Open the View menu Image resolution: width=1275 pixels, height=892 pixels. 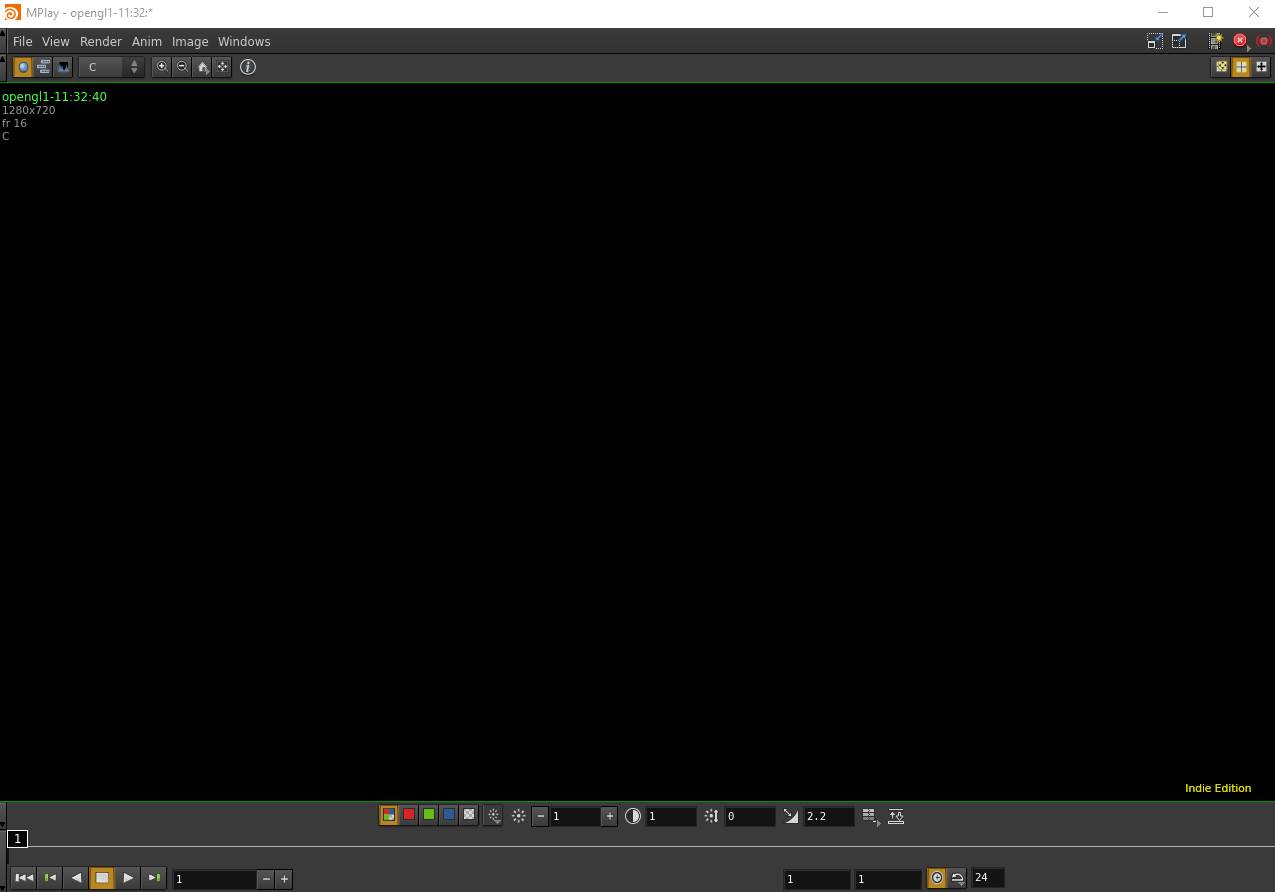coord(55,41)
